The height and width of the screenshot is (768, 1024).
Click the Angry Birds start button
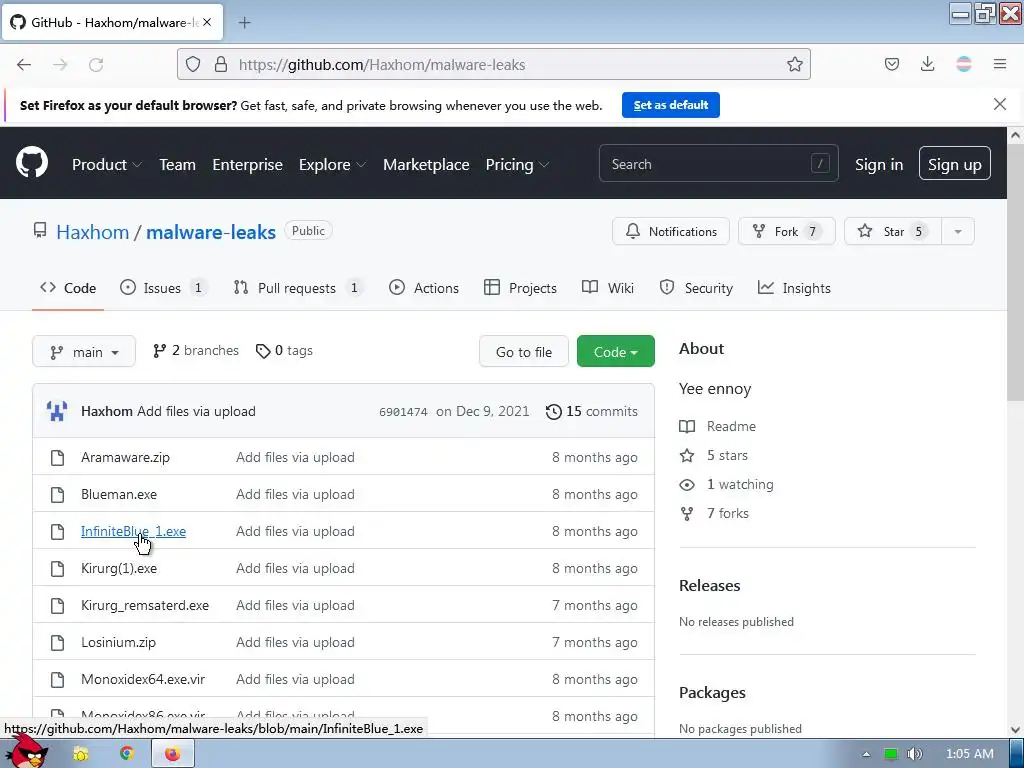coord(29,752)
